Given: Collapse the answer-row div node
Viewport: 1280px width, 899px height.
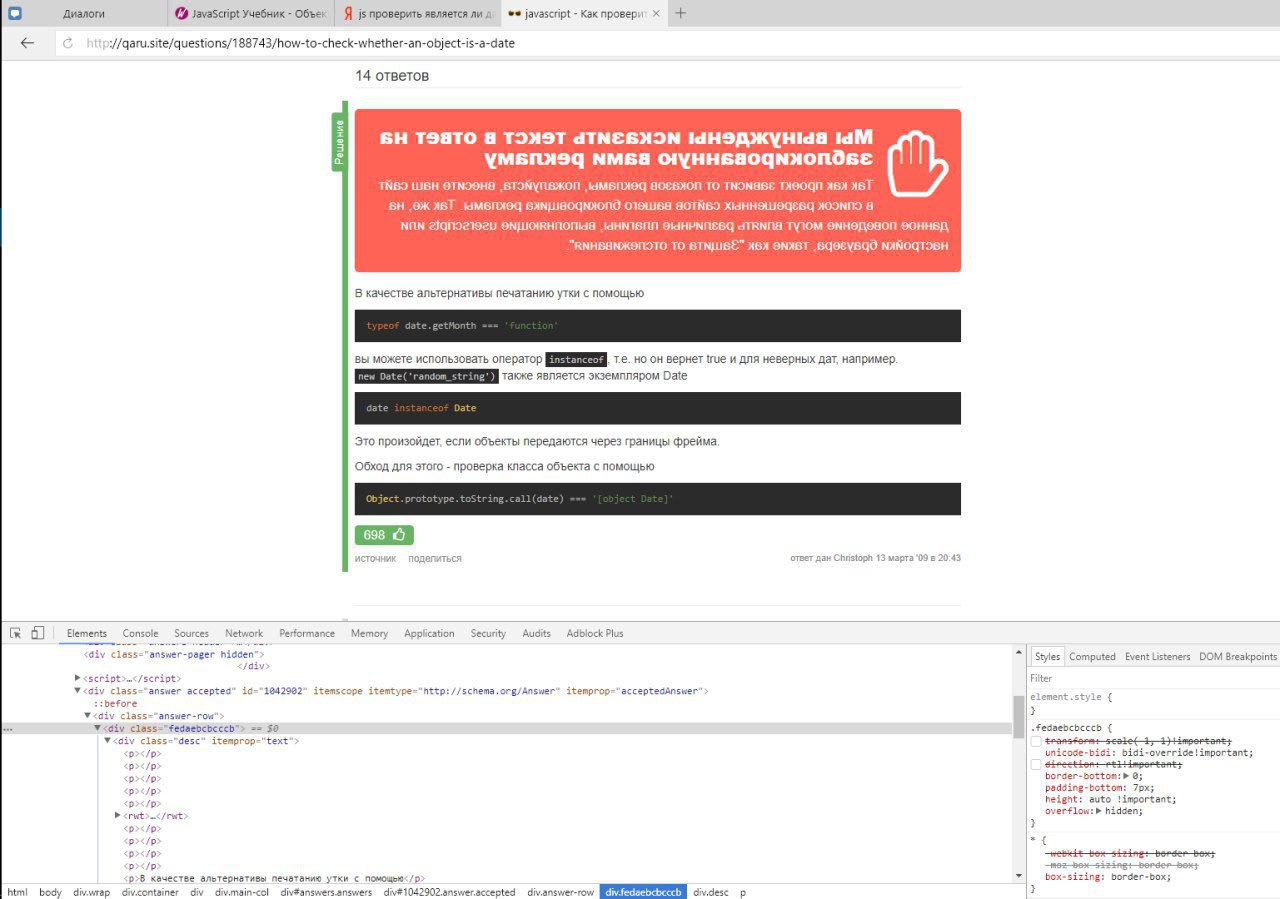Looking at the screenshot, I should [88, 716].
